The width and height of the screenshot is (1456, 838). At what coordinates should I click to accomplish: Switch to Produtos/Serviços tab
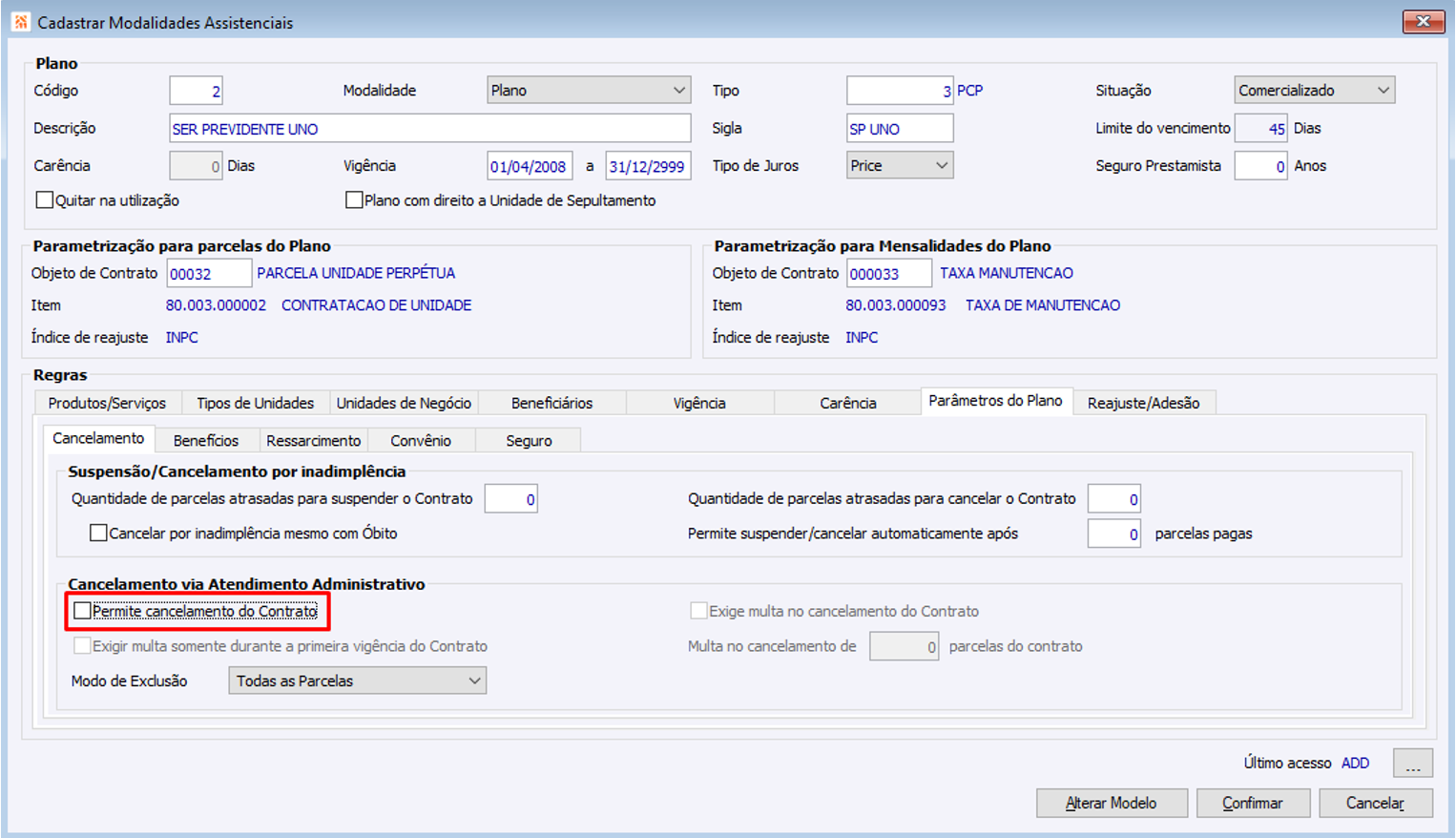(x=107, y=403)
